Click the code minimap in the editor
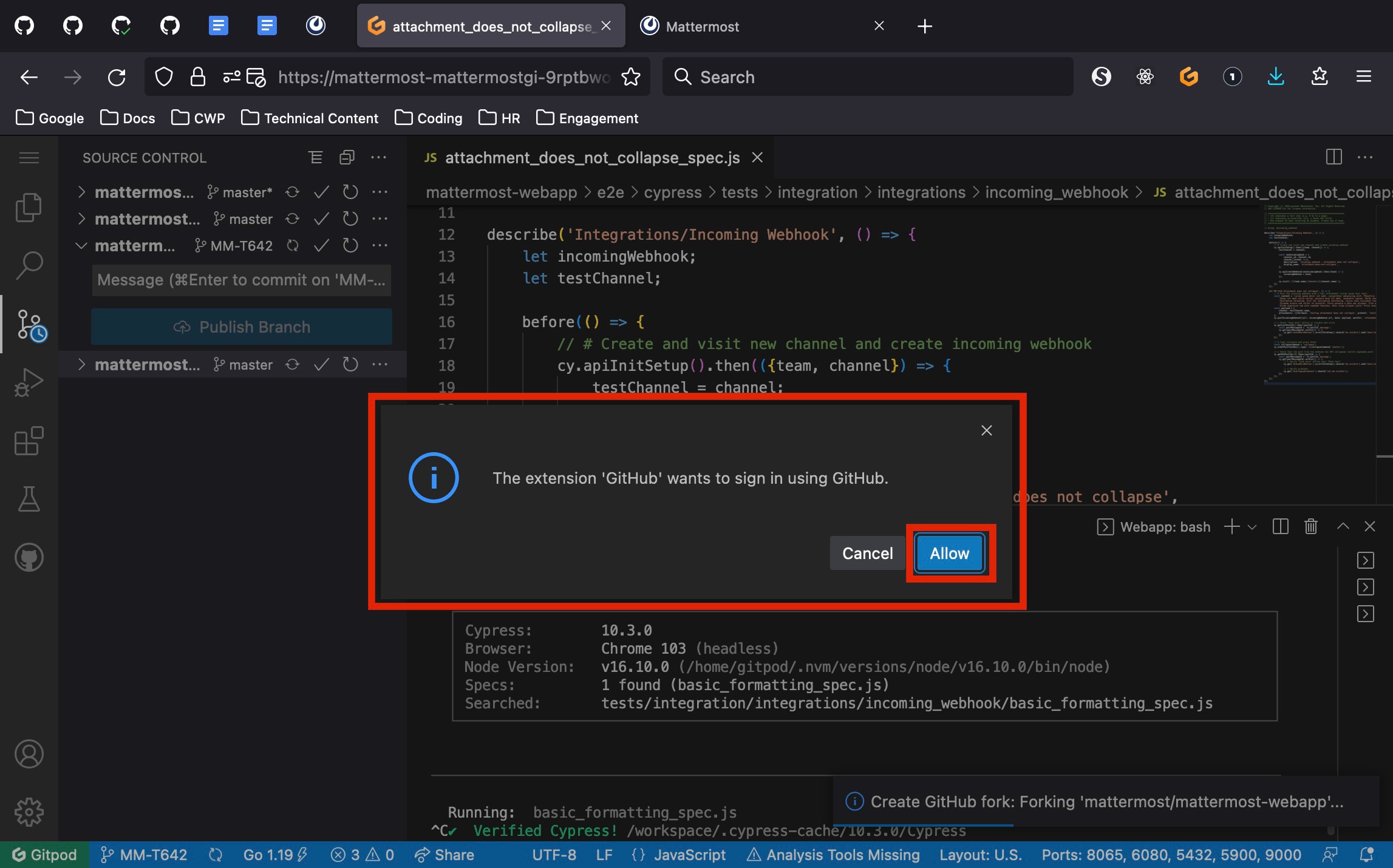1393x868 pixels. [1319, 294]
